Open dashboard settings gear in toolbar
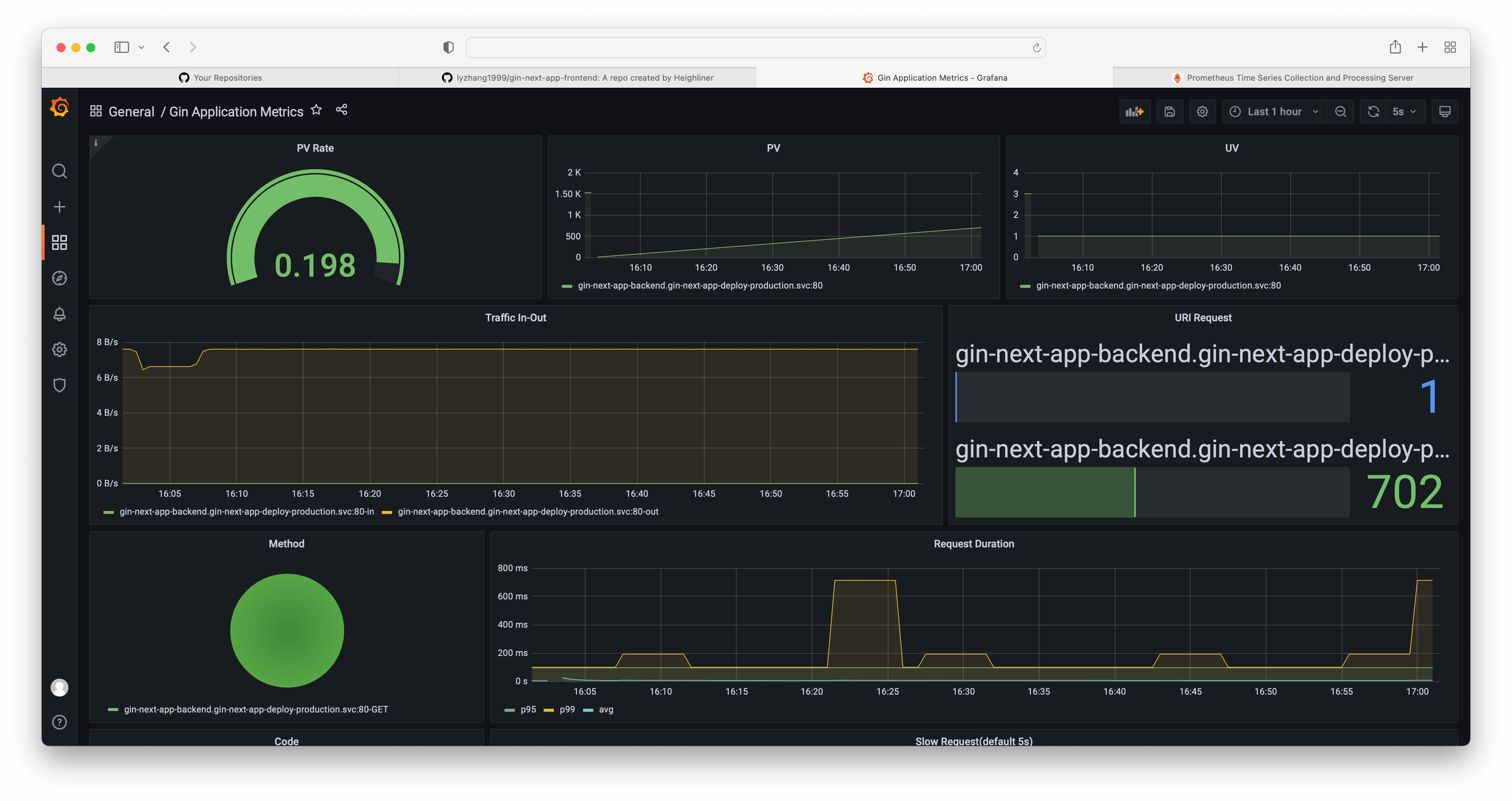 1202,112
